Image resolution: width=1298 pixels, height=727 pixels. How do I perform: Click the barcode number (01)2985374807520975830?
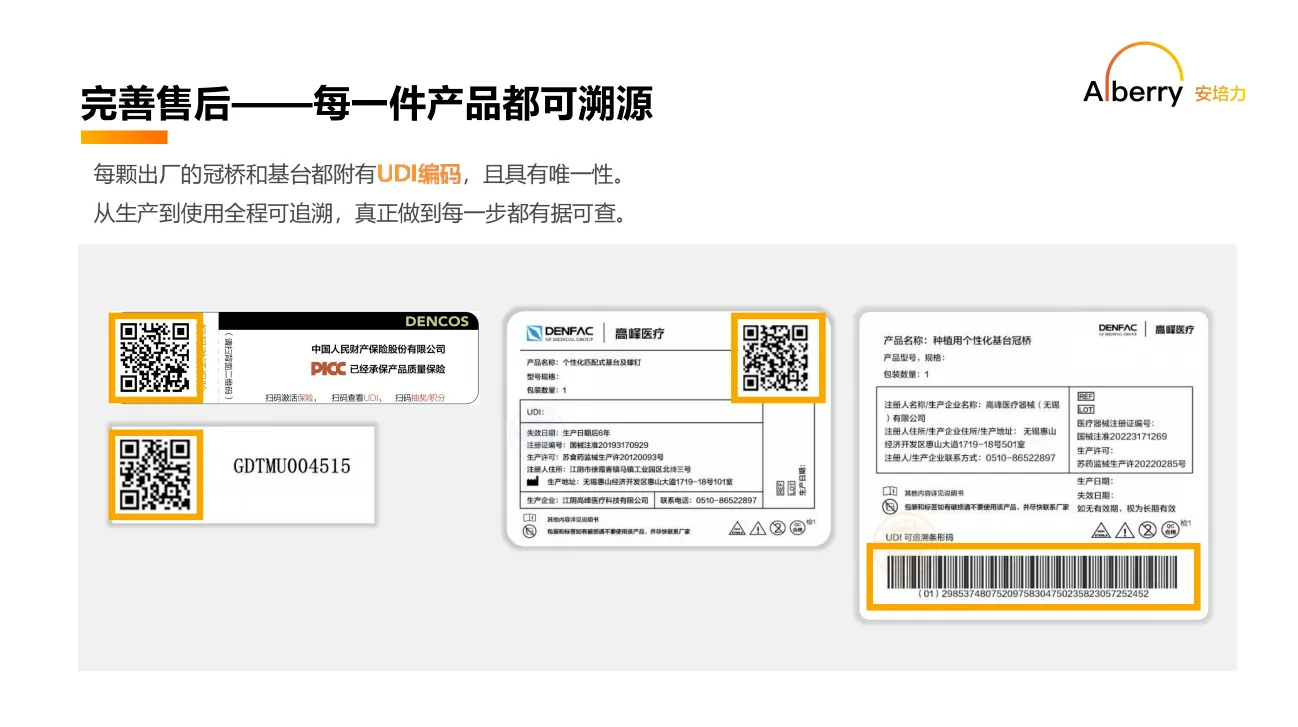pyautogui.click(x=1033, y=594)
